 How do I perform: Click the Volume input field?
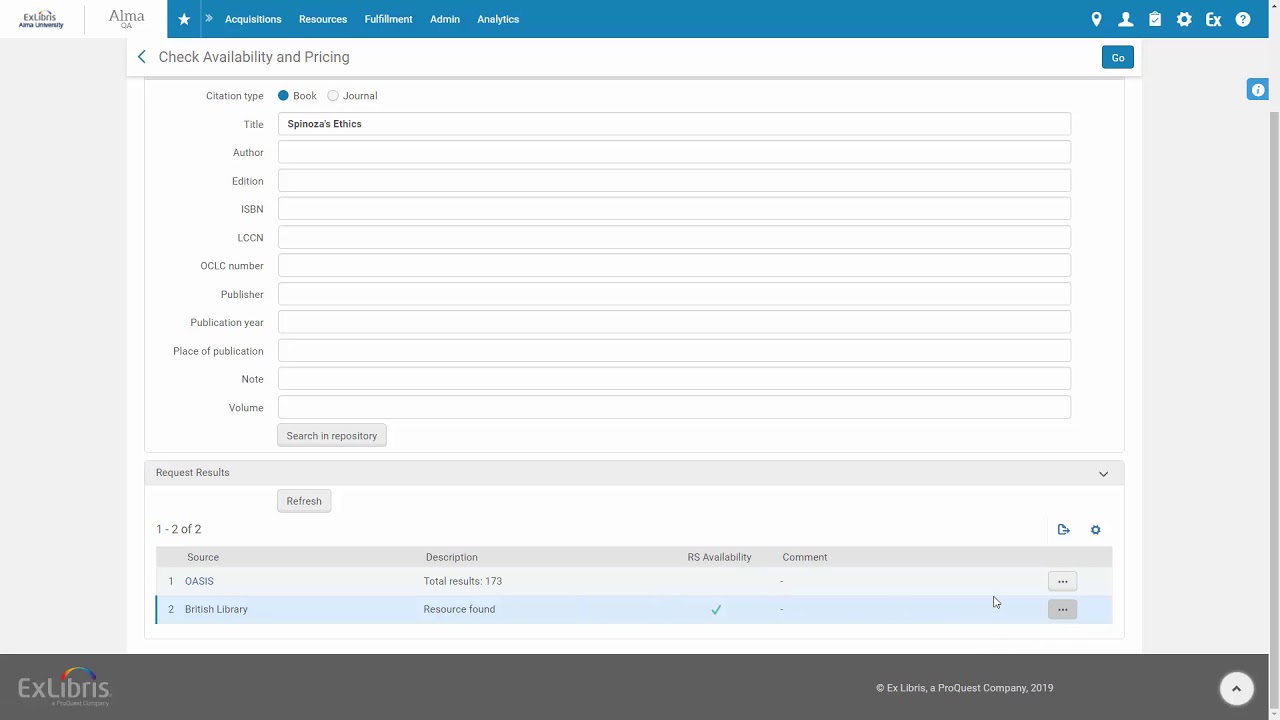674,407
